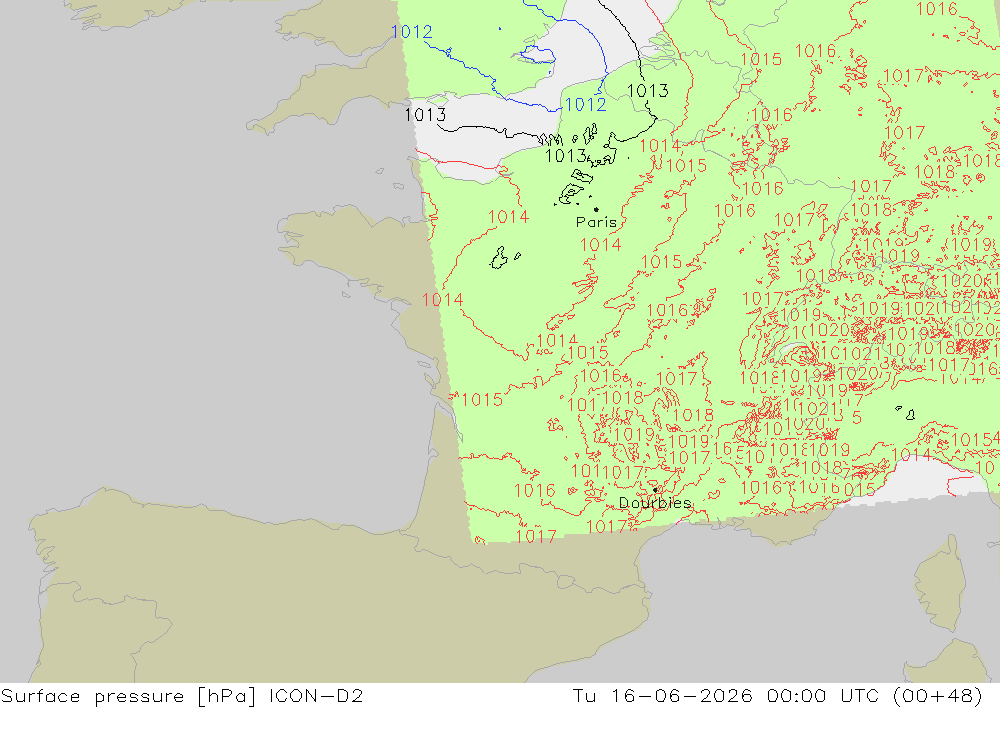Click the blue 1012 label near the Channel

[585, 105]
